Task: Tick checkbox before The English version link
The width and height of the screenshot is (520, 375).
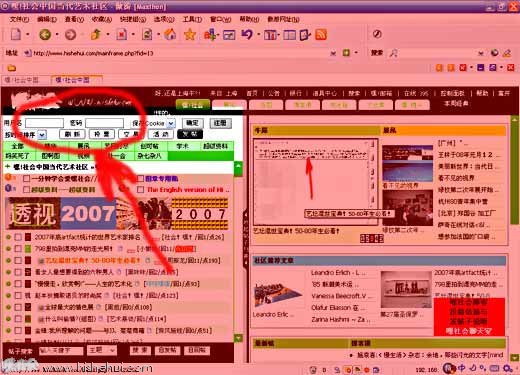Action: [x=141, y=190]
